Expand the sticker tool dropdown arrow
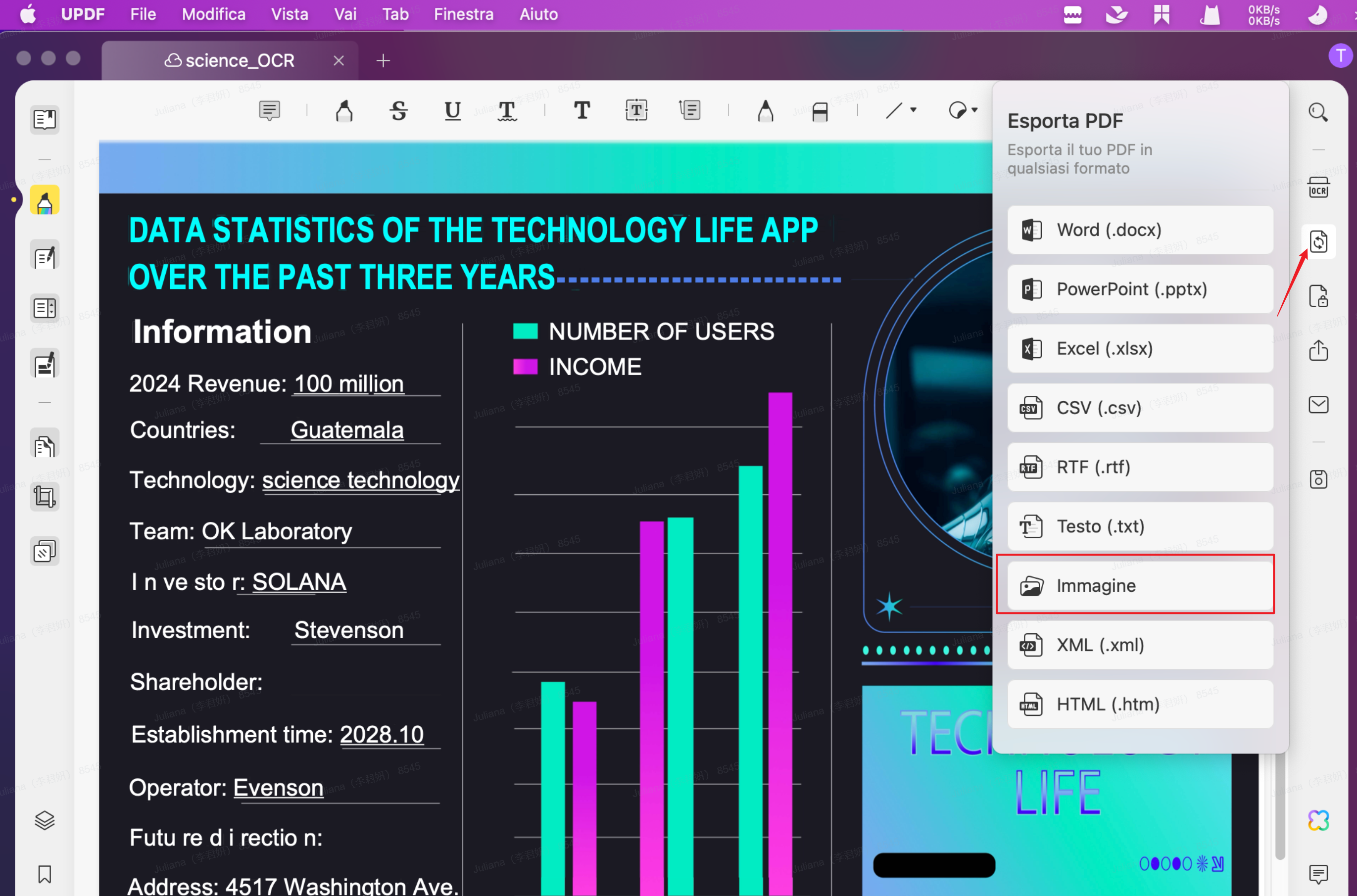 (974, 110)
